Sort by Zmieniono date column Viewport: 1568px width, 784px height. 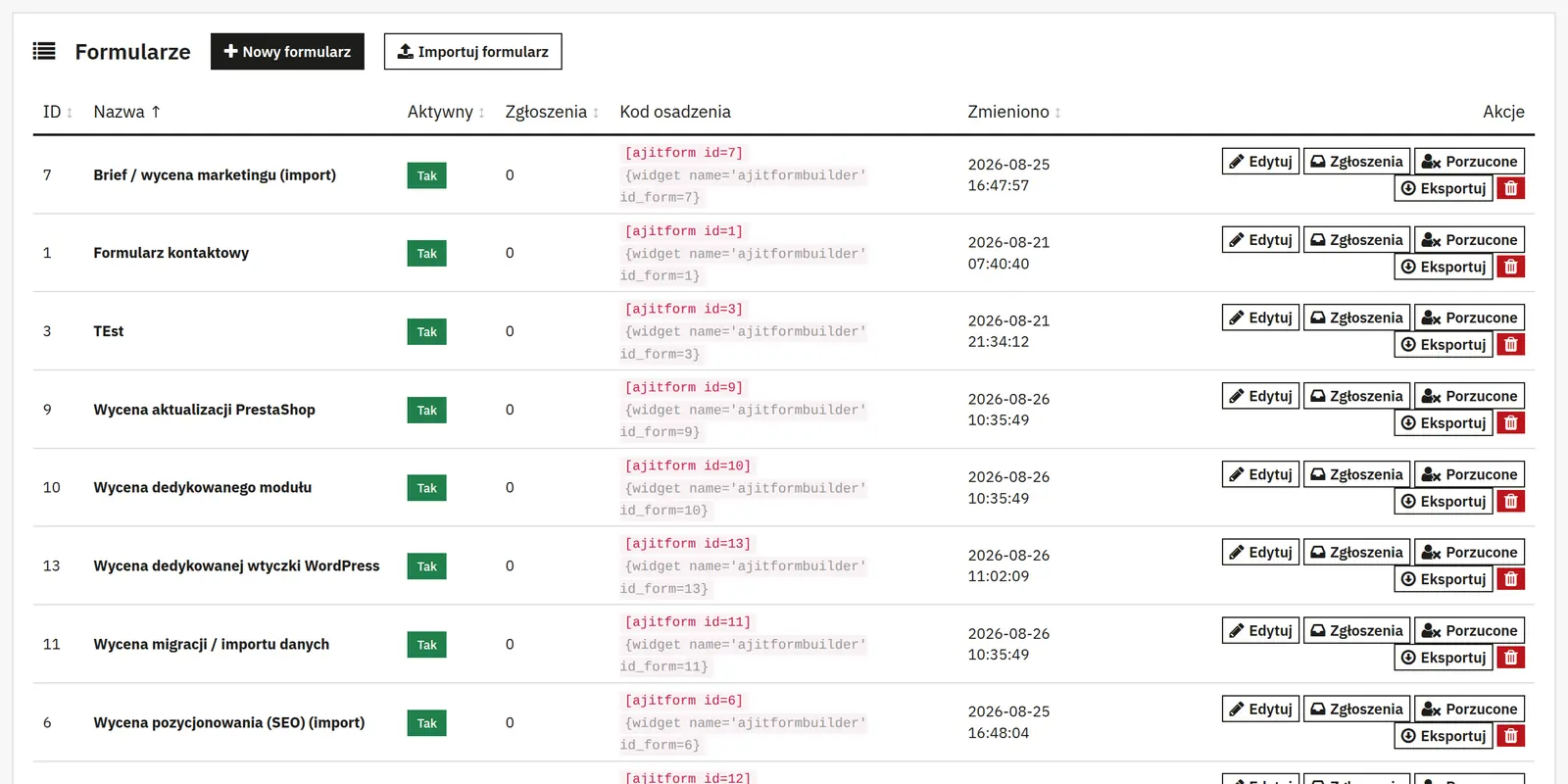tap(1014, 112)
